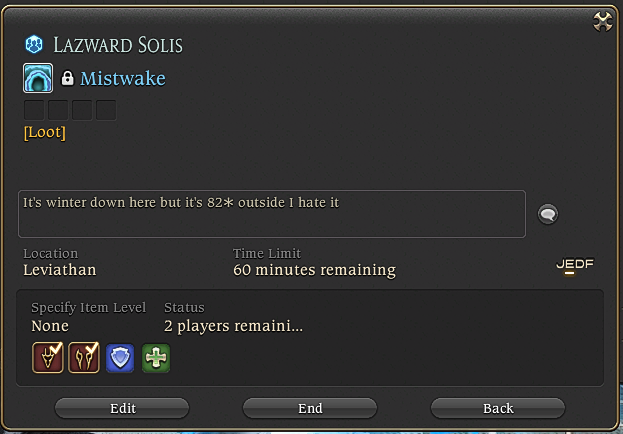Click the first filled DPS slot with checkmark
The width and height of the screenshot is (623, 434).
[x=48, y=358]
